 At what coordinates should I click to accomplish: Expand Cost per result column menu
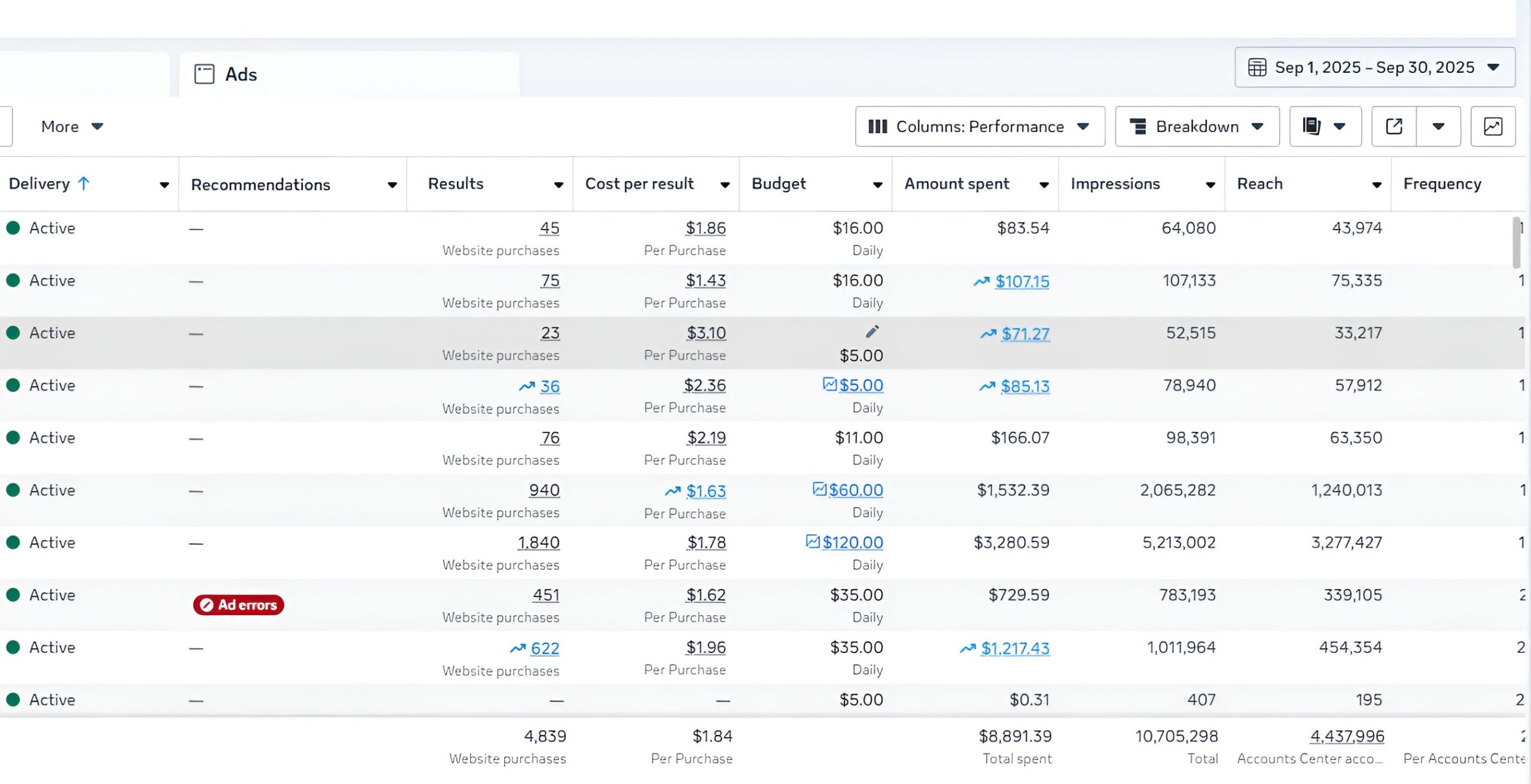click(x=725, y=185)
